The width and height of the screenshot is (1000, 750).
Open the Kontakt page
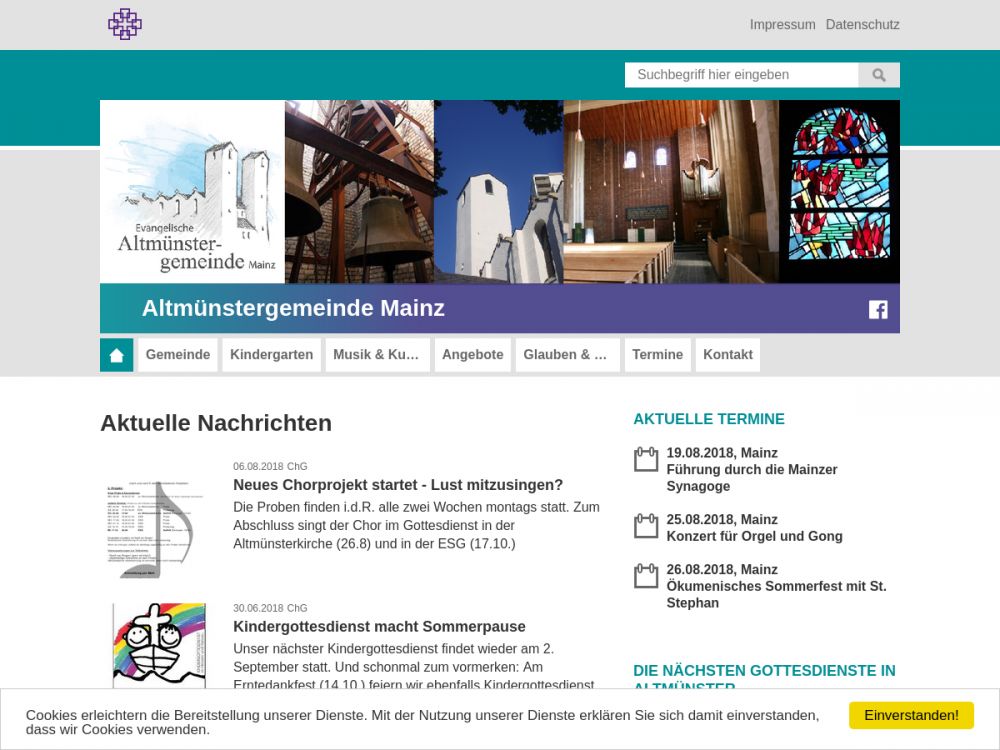tap(727, 355)
